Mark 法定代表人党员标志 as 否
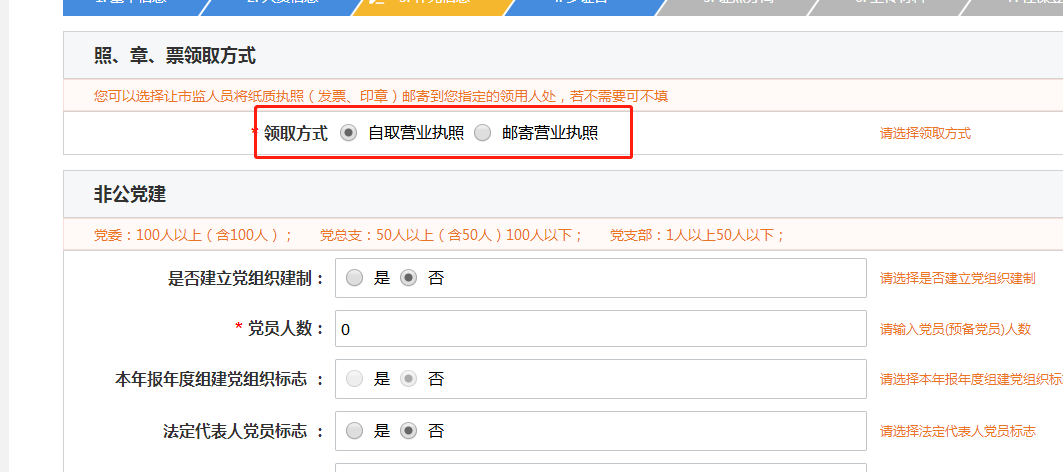This screenshot has height=472, width=1063. pyautogui.click(x=408, y=431)
